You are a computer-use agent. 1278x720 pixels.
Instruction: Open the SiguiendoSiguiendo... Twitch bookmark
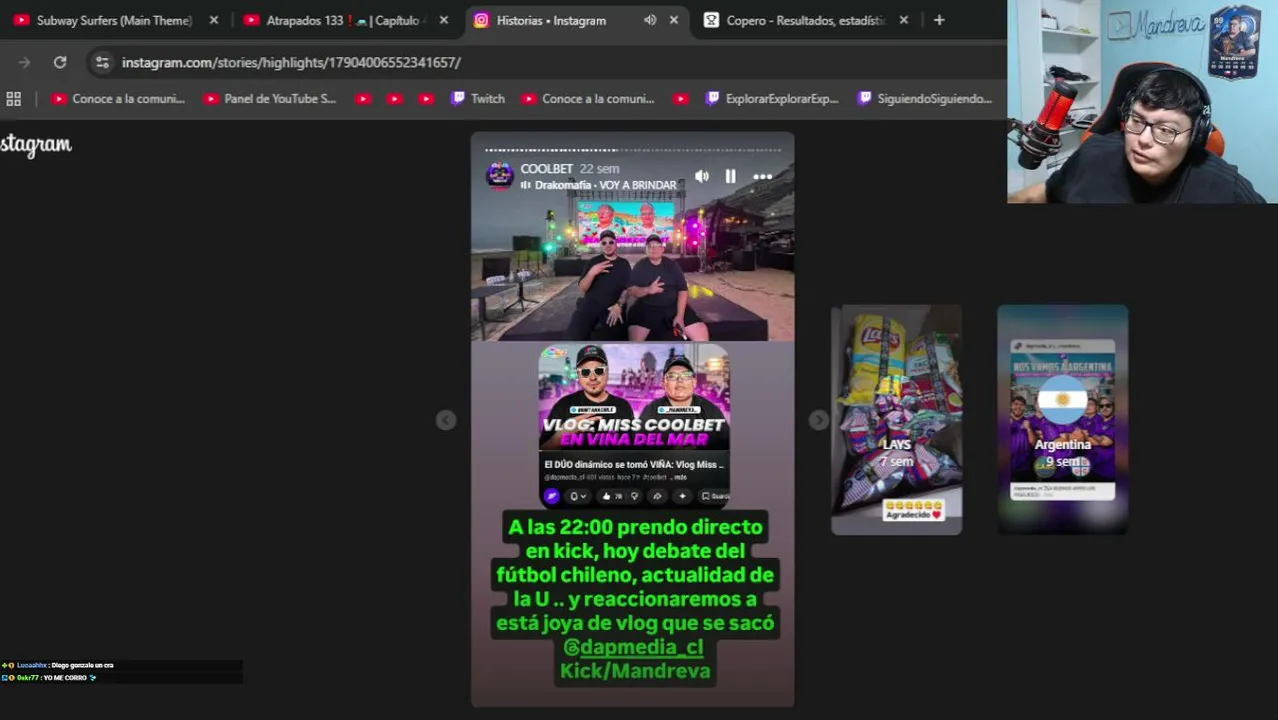click(925, 99)
